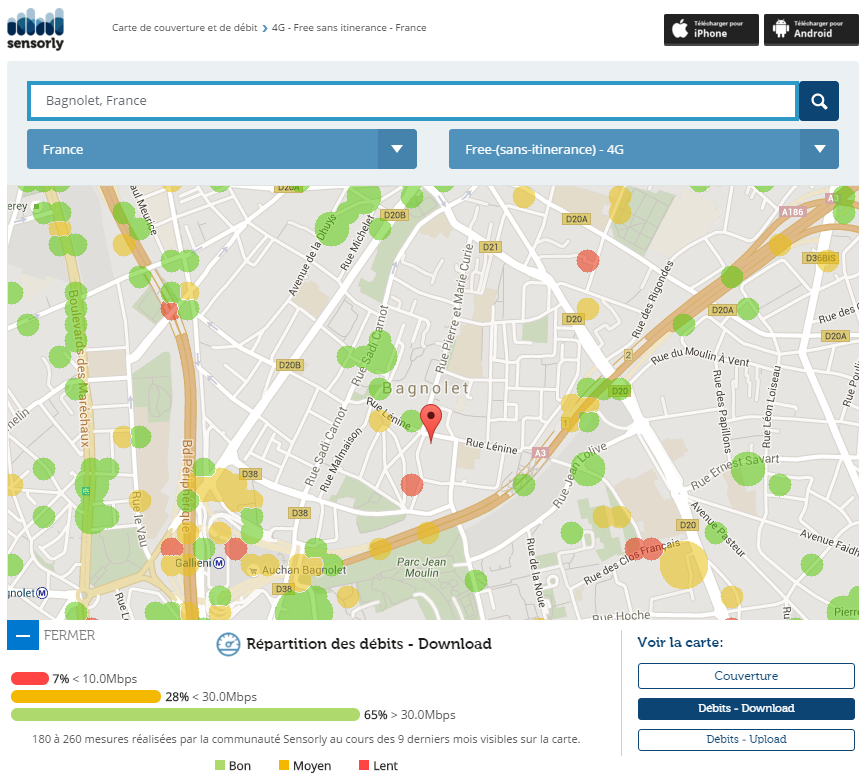Image resolution: width=868 pixels, height=779 pixels.
Task: Open Carte de couverture et de débit link
Action: (x=185, y=28)
